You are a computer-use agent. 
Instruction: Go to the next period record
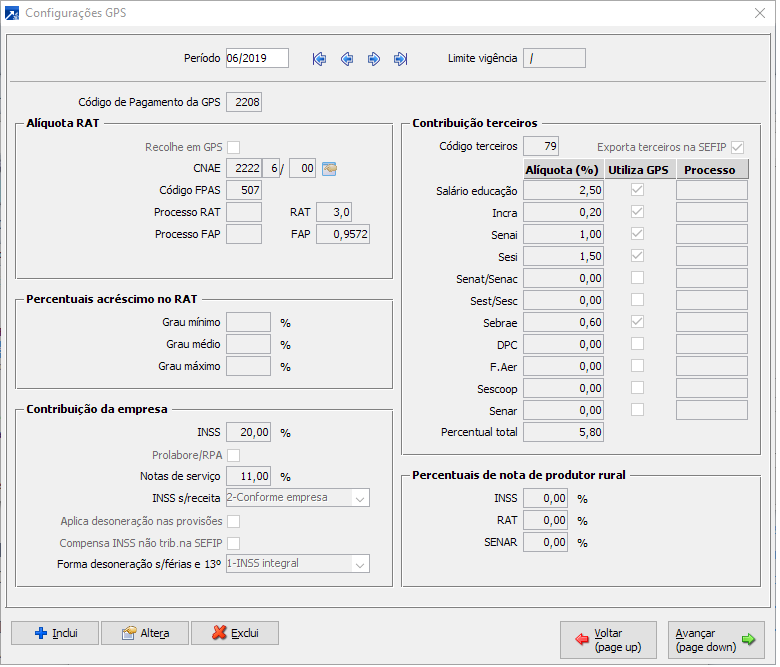374,59
